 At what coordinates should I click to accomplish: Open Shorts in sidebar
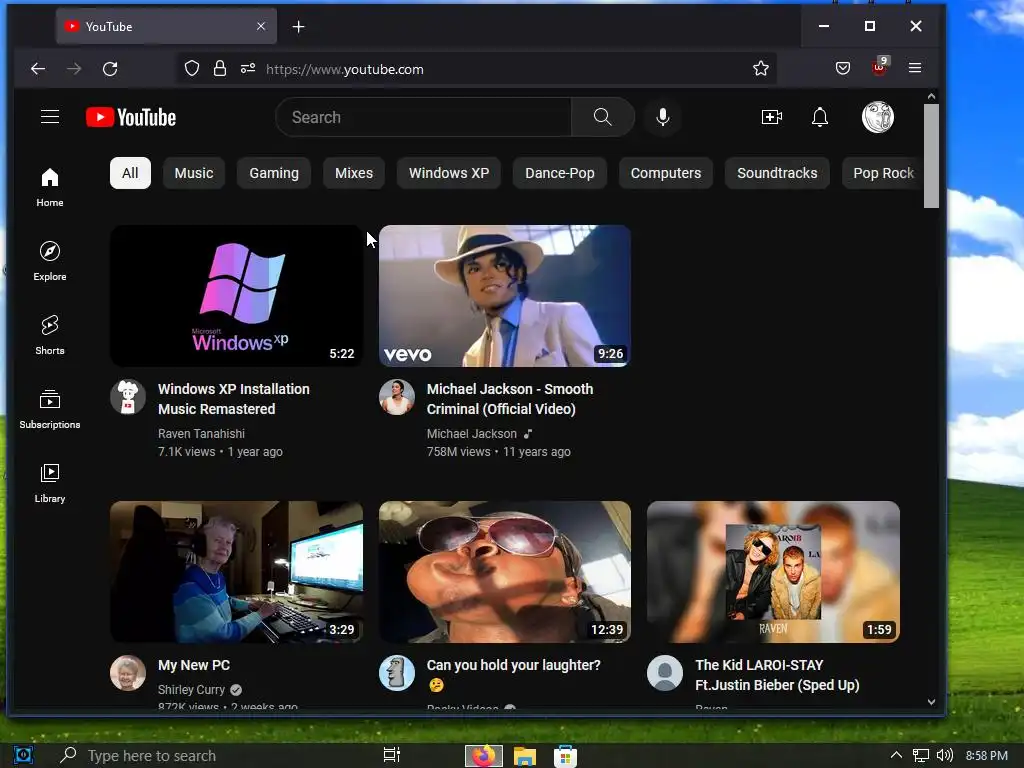point(50,335)
